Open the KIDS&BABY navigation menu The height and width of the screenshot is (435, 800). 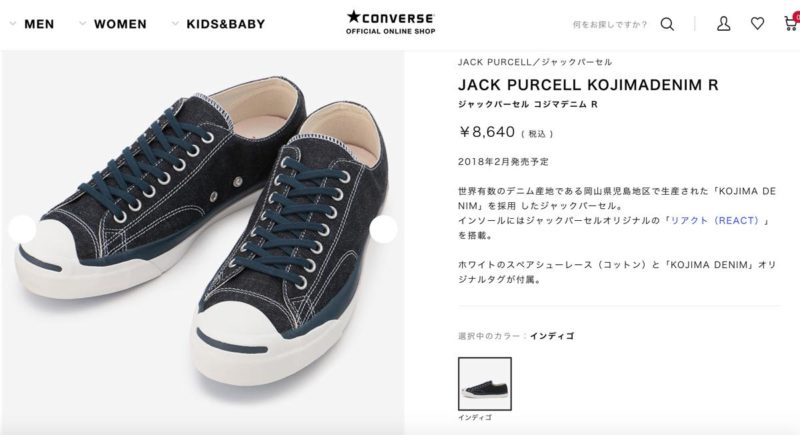point(226,24)
